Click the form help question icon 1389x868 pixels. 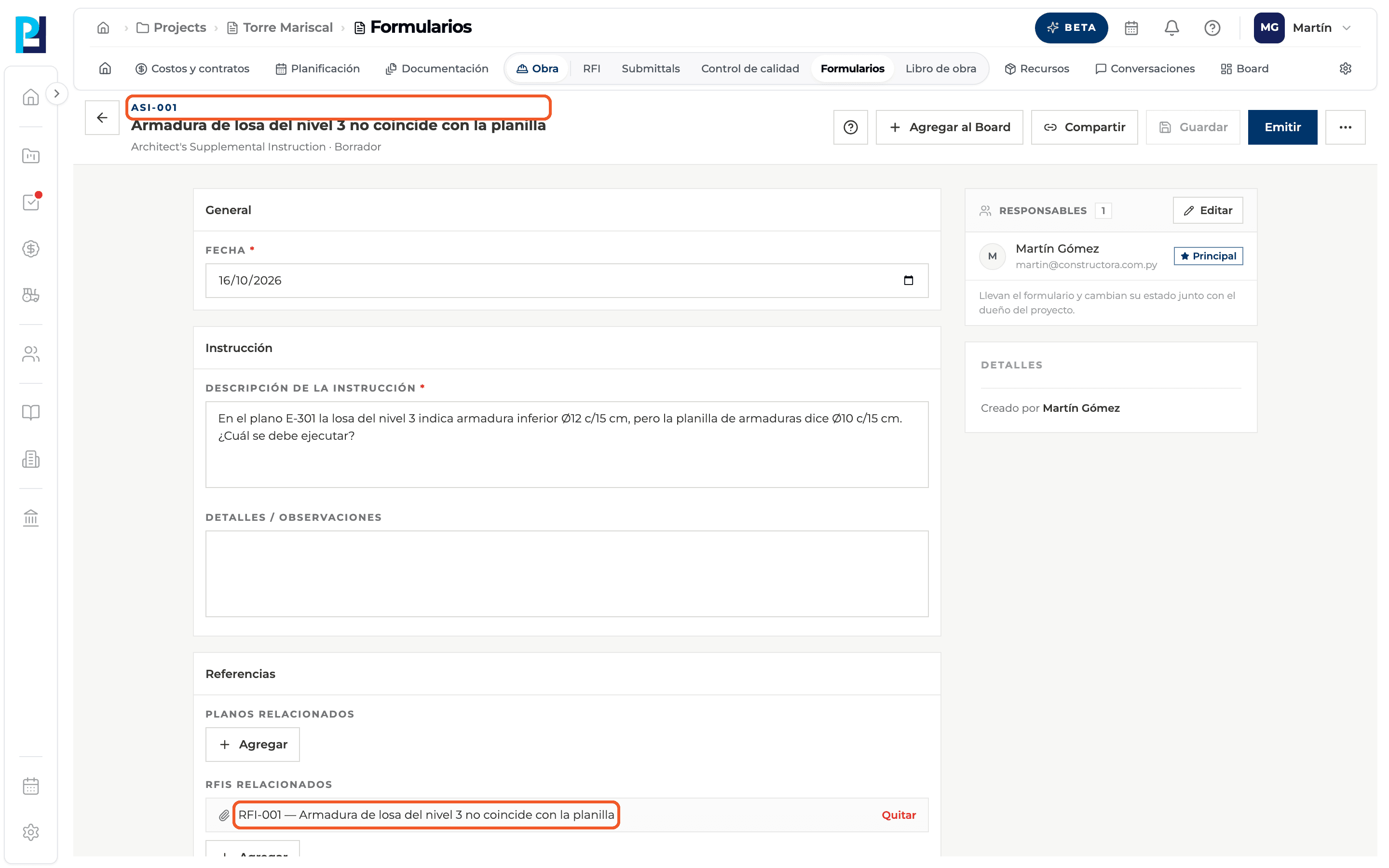pyautogui.click(x=850, y=127)
